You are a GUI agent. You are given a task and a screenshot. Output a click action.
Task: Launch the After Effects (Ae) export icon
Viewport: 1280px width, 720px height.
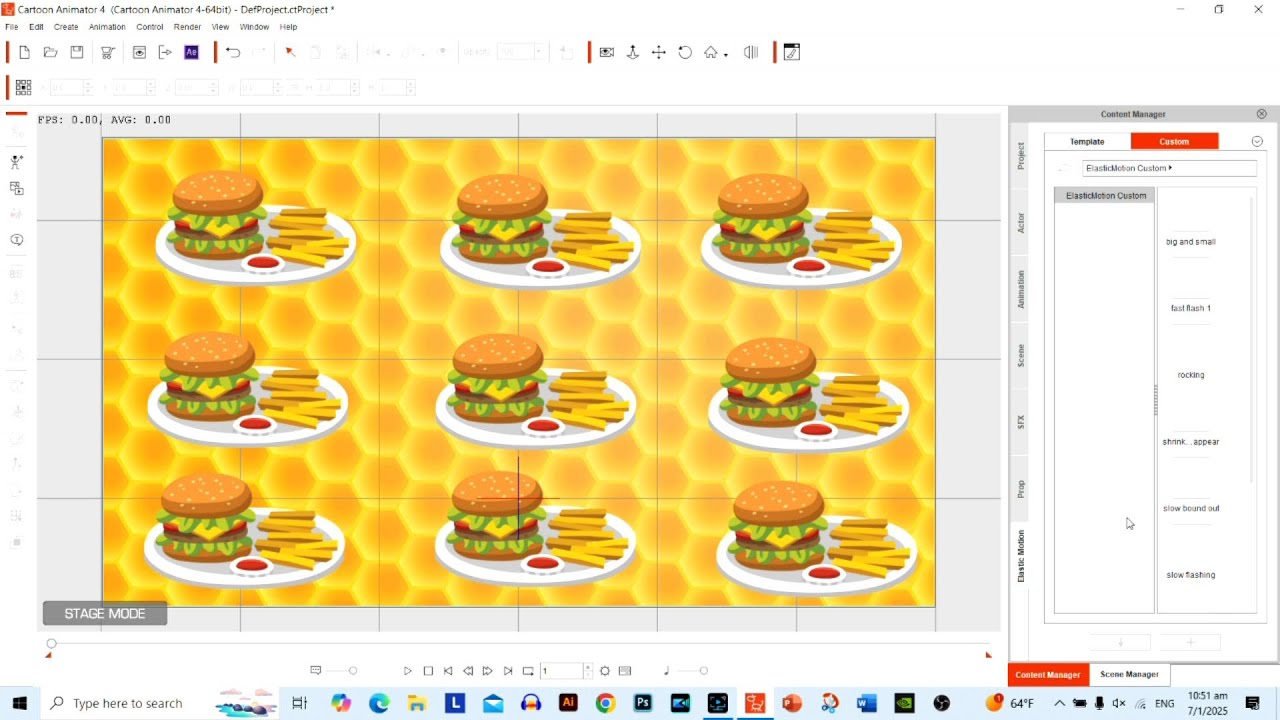pos(191,52)
